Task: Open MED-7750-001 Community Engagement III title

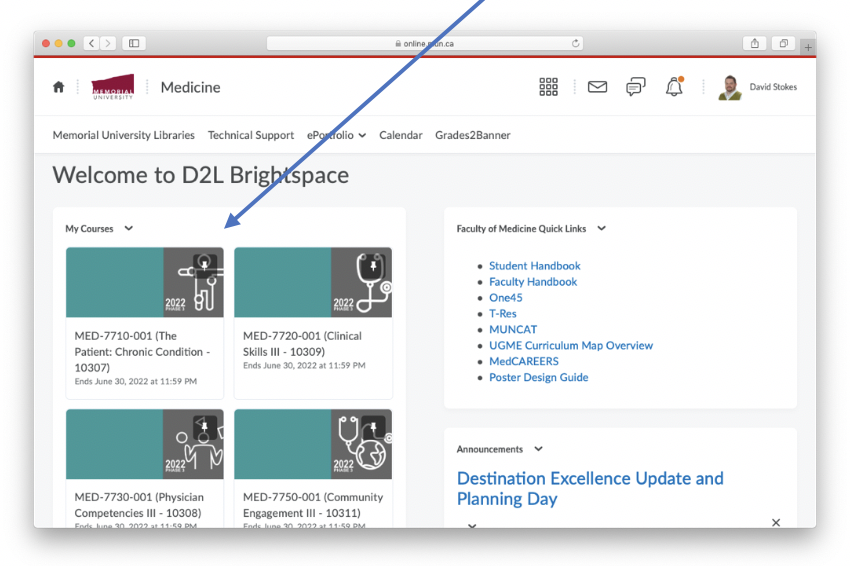Action: [313, 505]
